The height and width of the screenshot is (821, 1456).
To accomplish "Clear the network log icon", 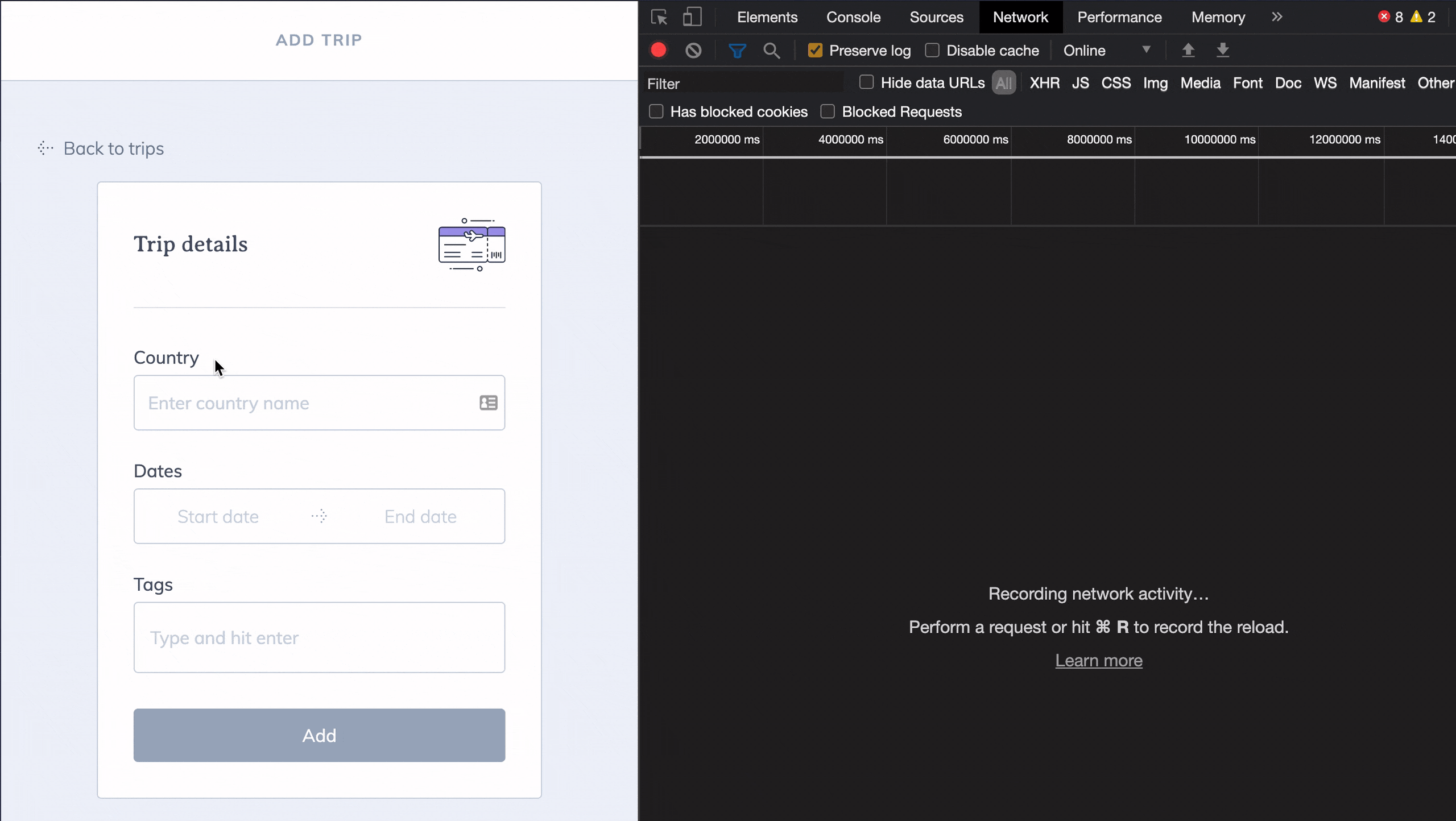I will pyautogui.click(x=693, y=51).
